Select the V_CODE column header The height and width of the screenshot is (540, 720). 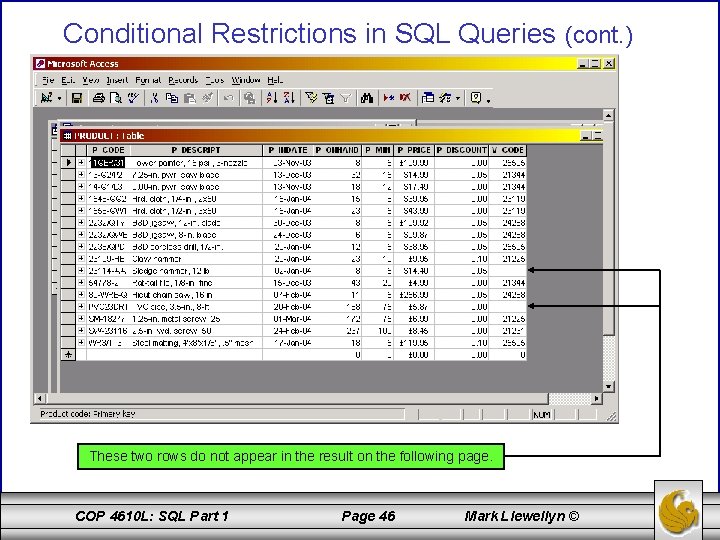tap(507, 150)
